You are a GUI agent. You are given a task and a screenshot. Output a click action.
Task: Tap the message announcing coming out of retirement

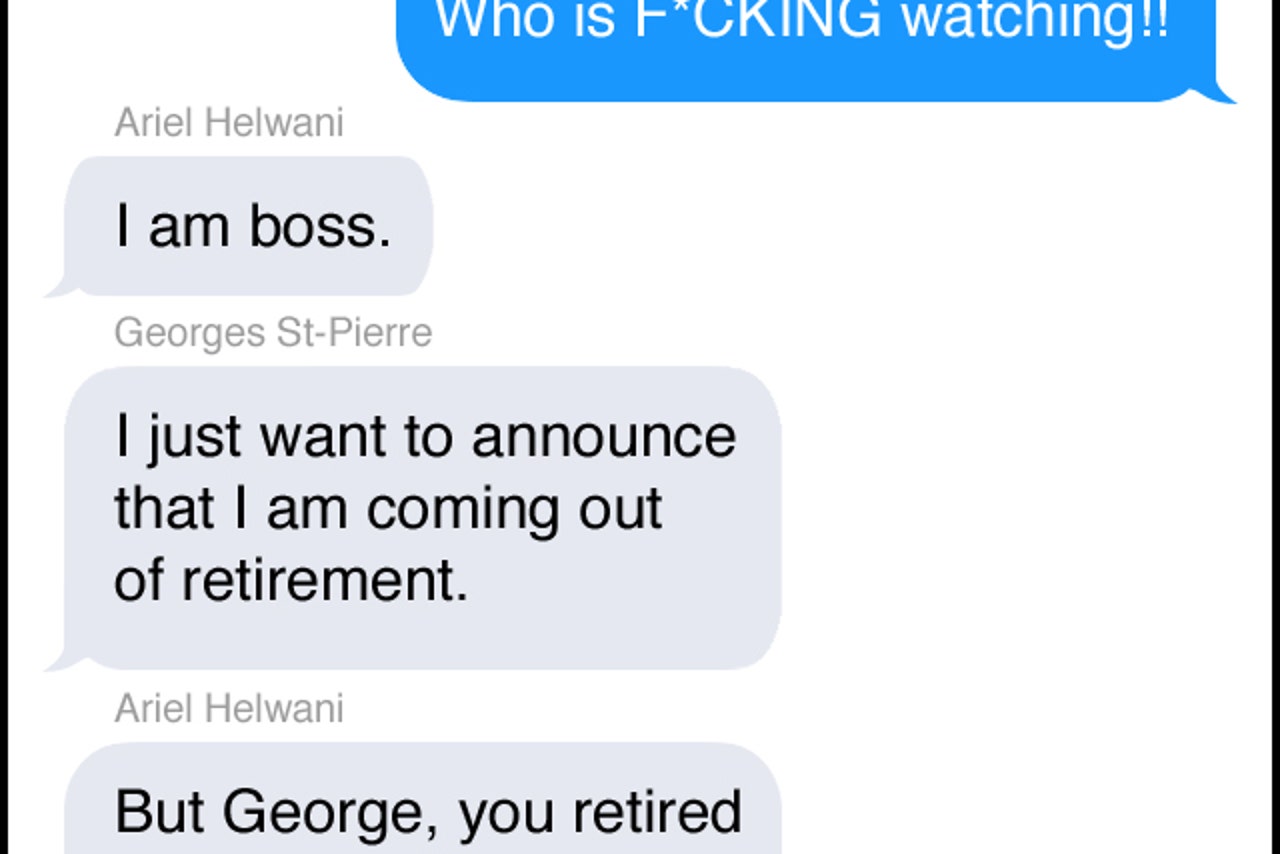click(x=422, y=518)
